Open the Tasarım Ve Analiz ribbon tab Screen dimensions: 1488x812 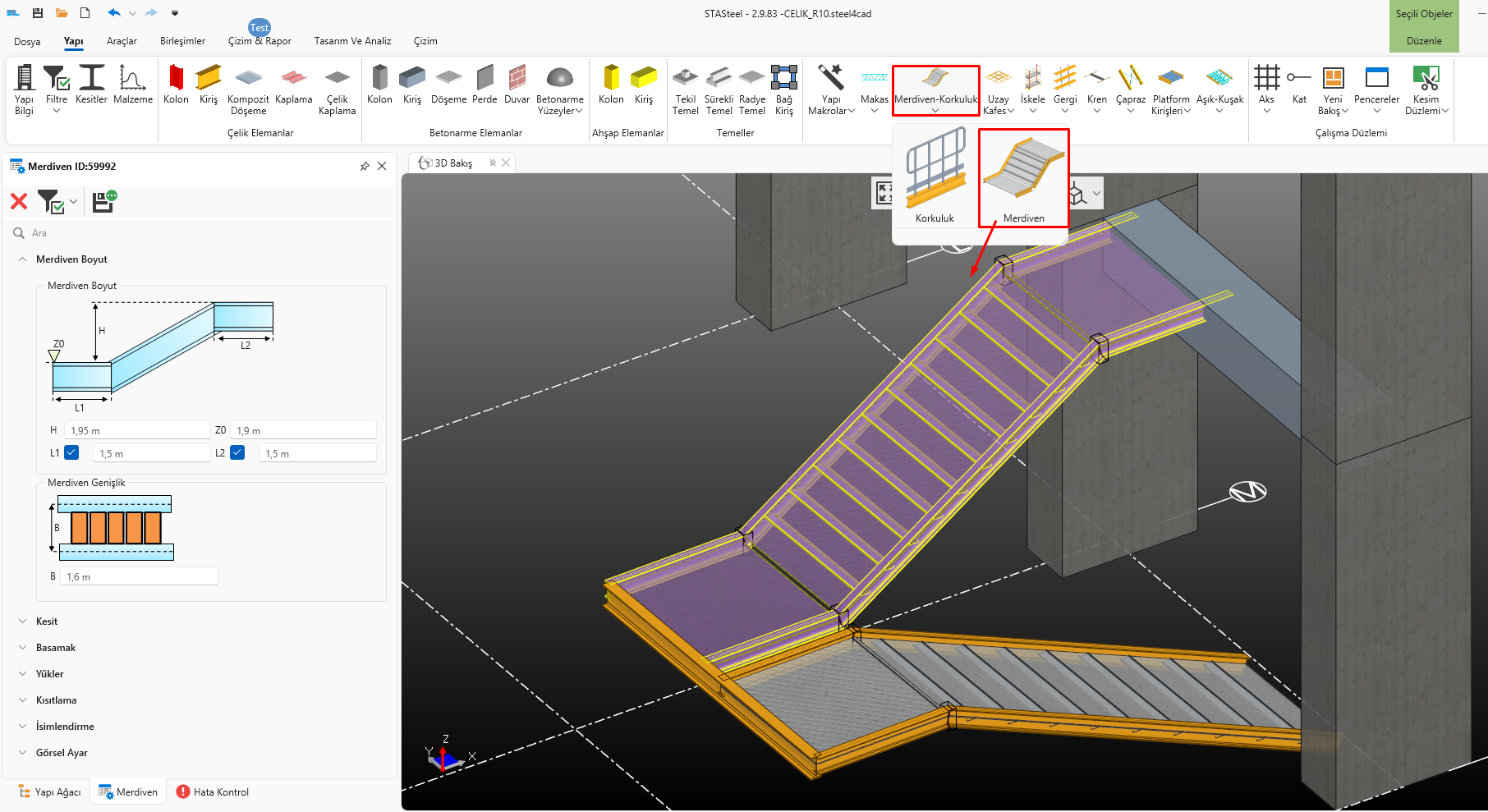pos(352,41)
